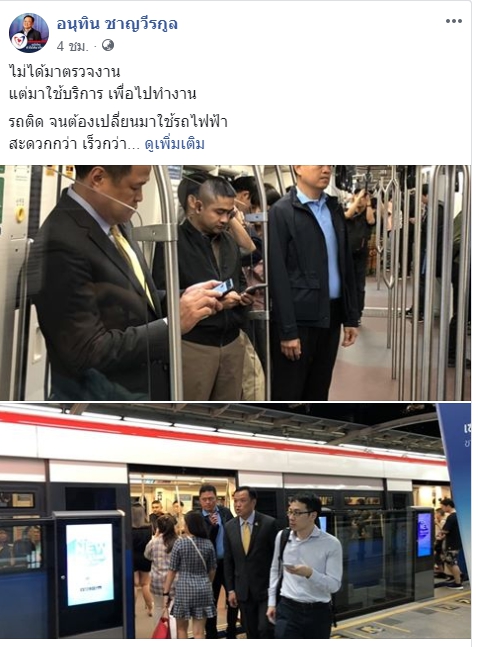Open the photo of men inside train
Screen dimensions: 479x647
pos(235,283)
